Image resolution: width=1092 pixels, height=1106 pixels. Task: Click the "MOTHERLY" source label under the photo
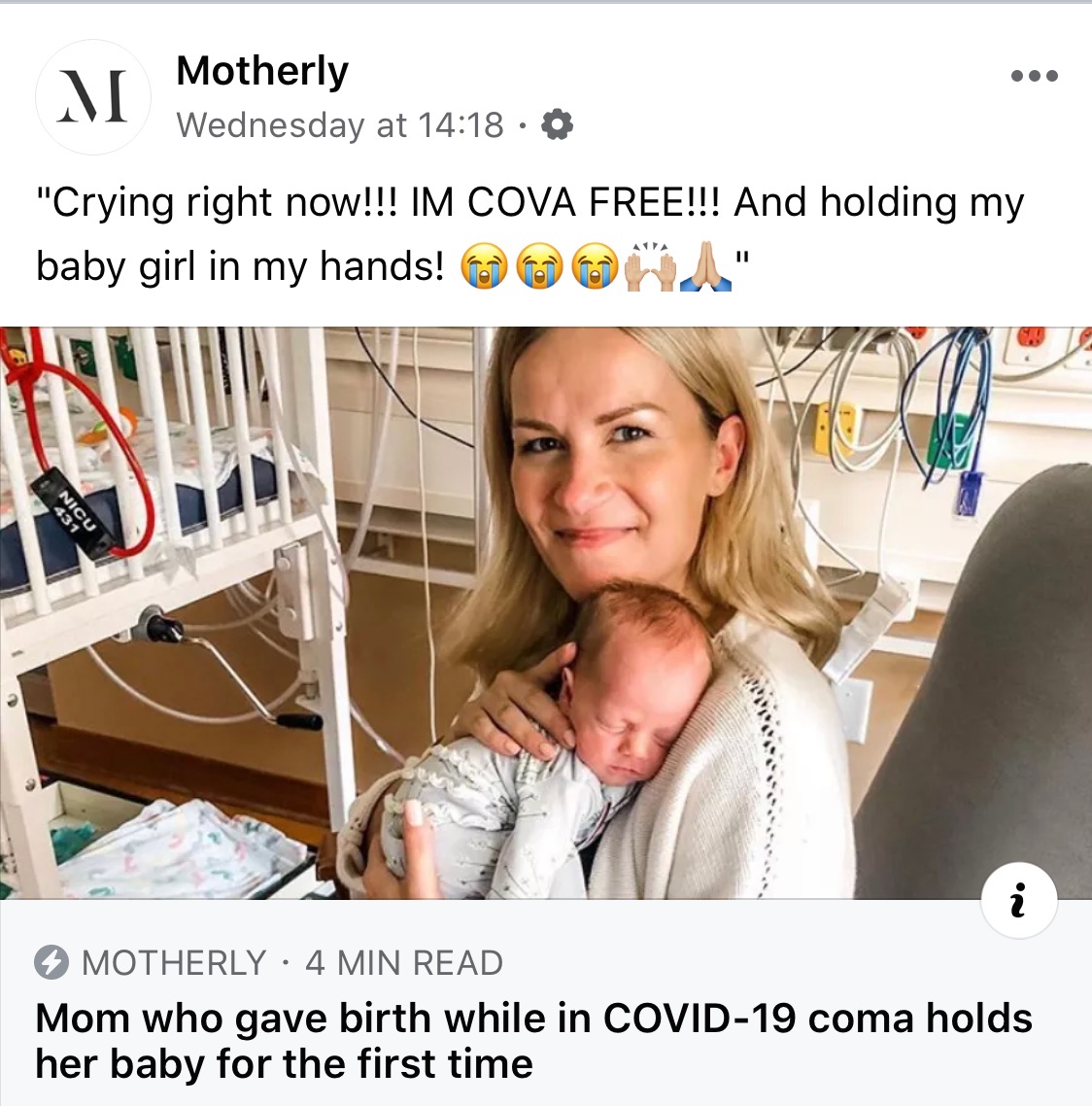tap(174, 963)
